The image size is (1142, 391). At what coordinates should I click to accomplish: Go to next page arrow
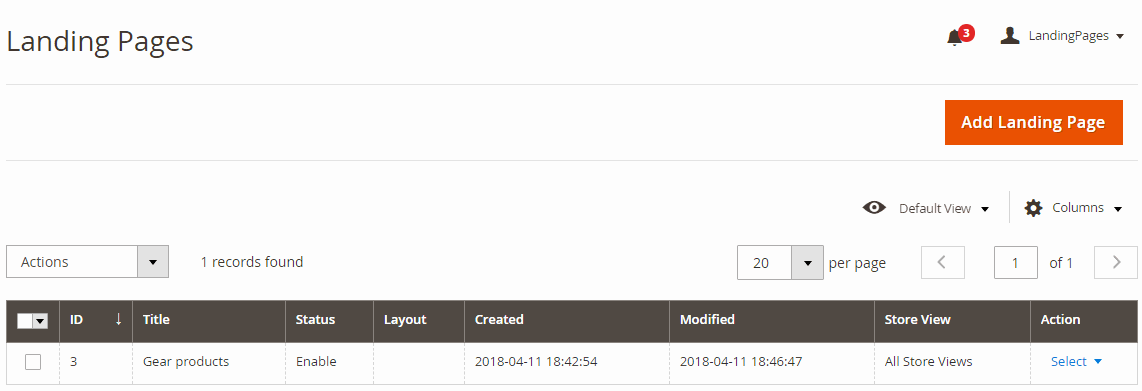click(x=1116, y=262)
